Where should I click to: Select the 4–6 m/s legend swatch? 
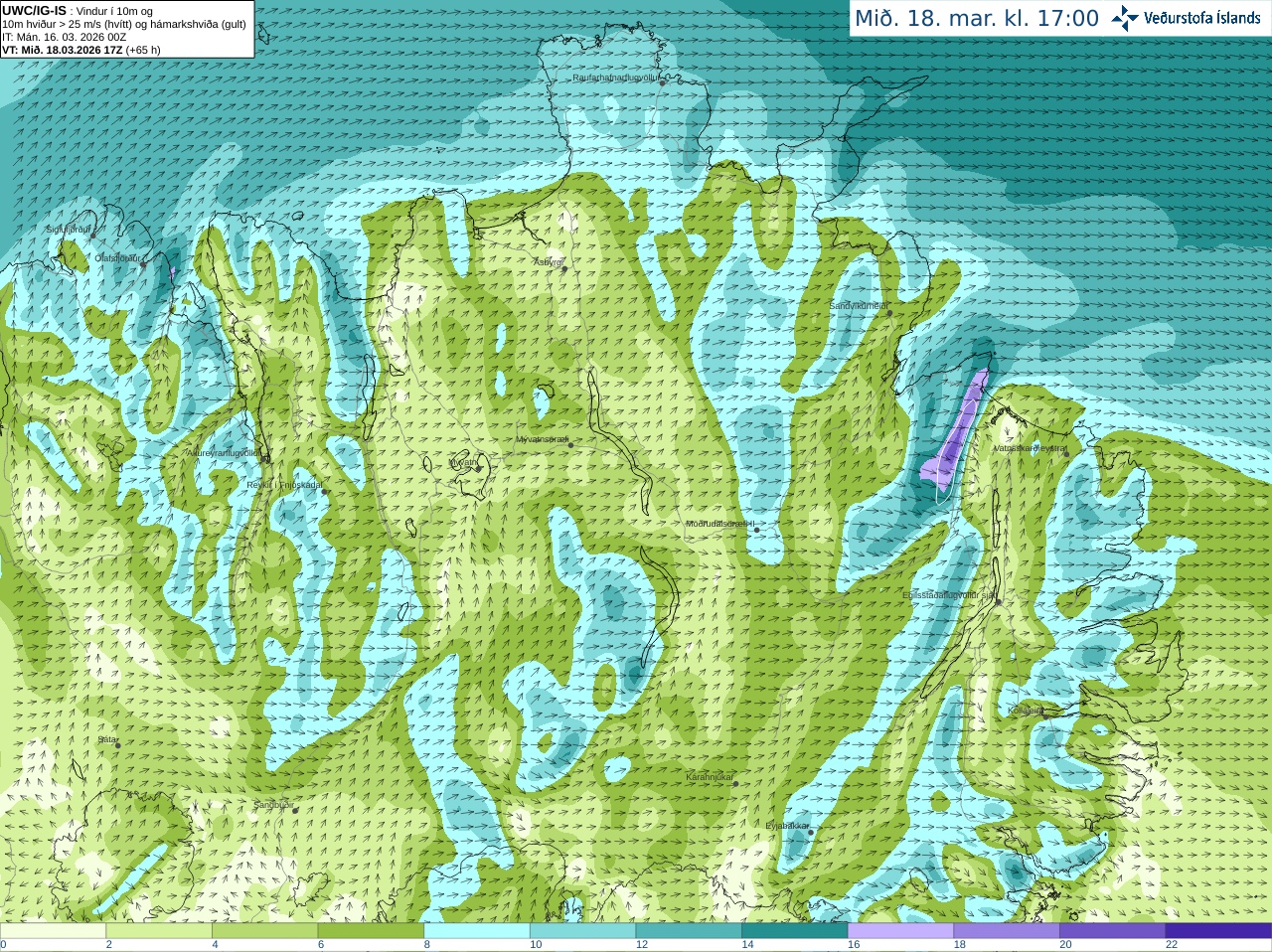click(264, 931)
